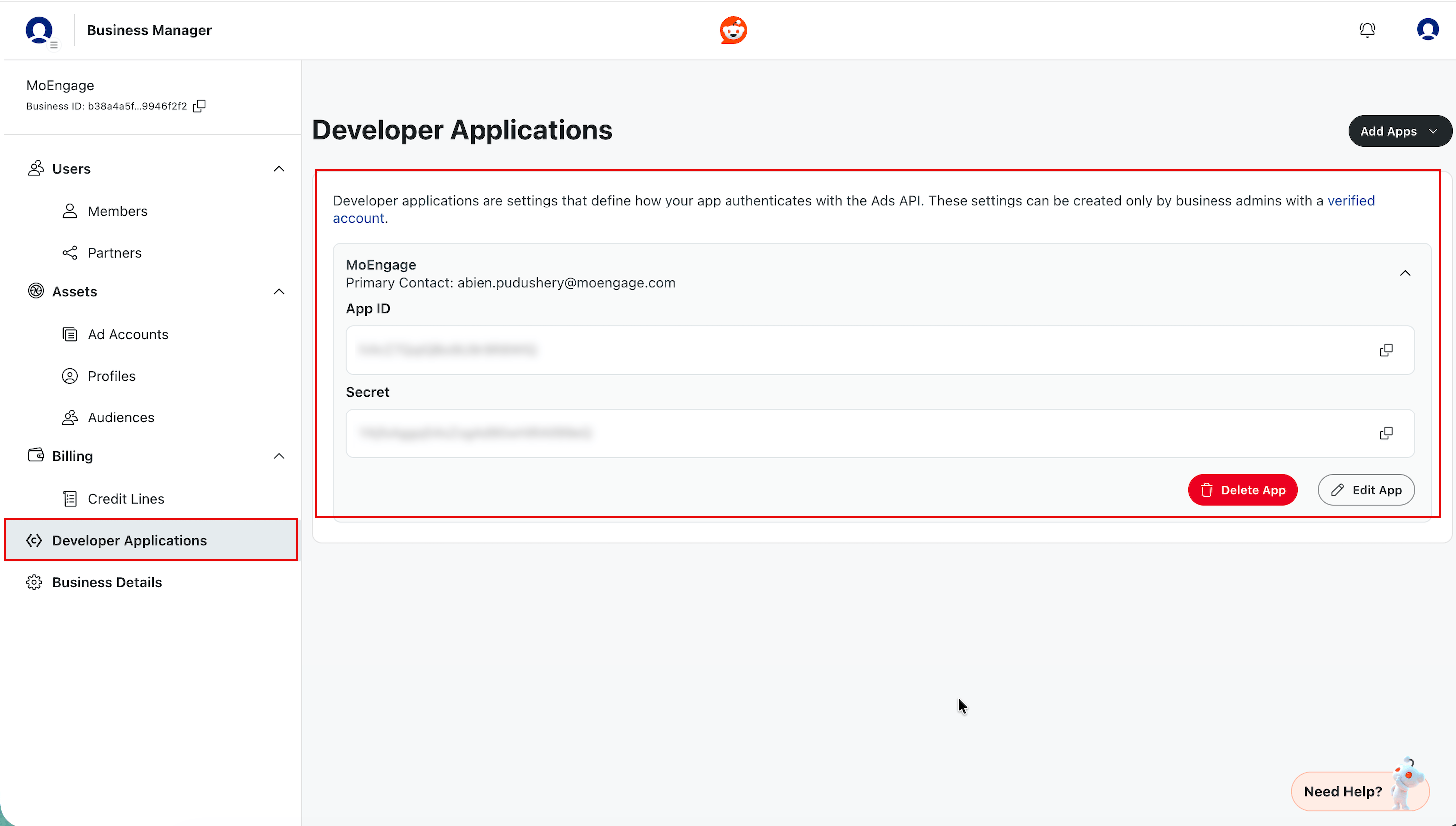Click the Assets section icon
Viewport: 1456px width, 826px height.
click(x=36, y=291)
